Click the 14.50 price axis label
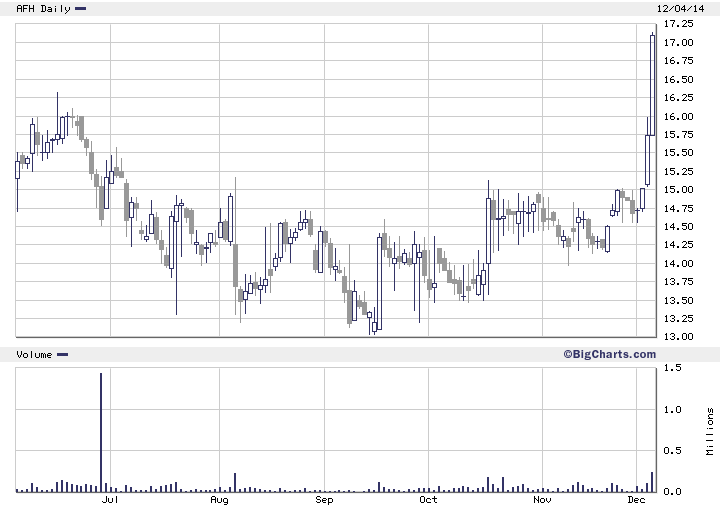 [679, 226]
